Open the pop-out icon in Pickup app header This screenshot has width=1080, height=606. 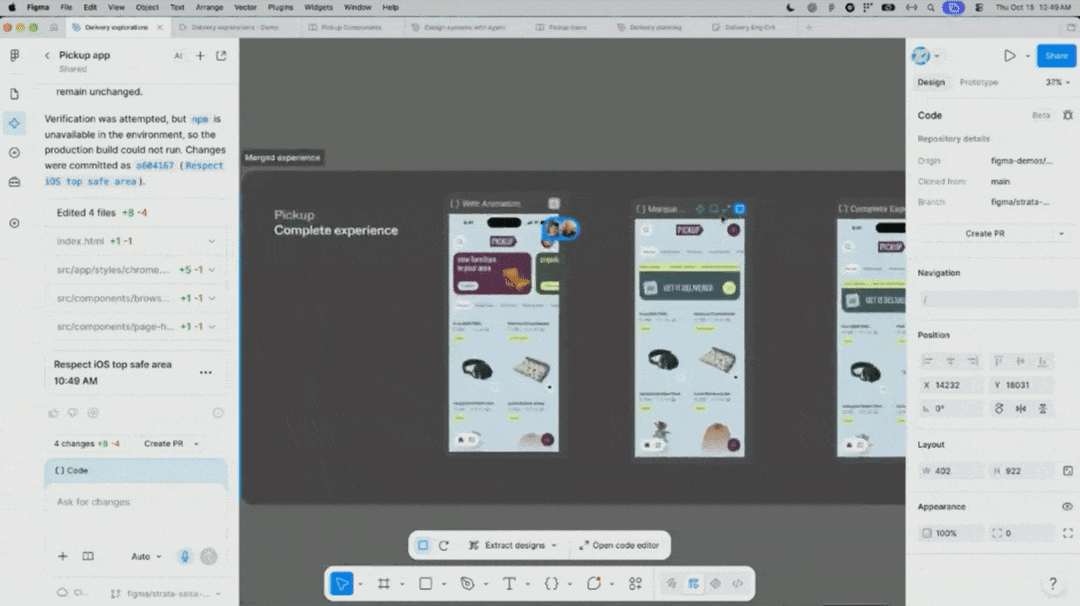pos(221,56)
